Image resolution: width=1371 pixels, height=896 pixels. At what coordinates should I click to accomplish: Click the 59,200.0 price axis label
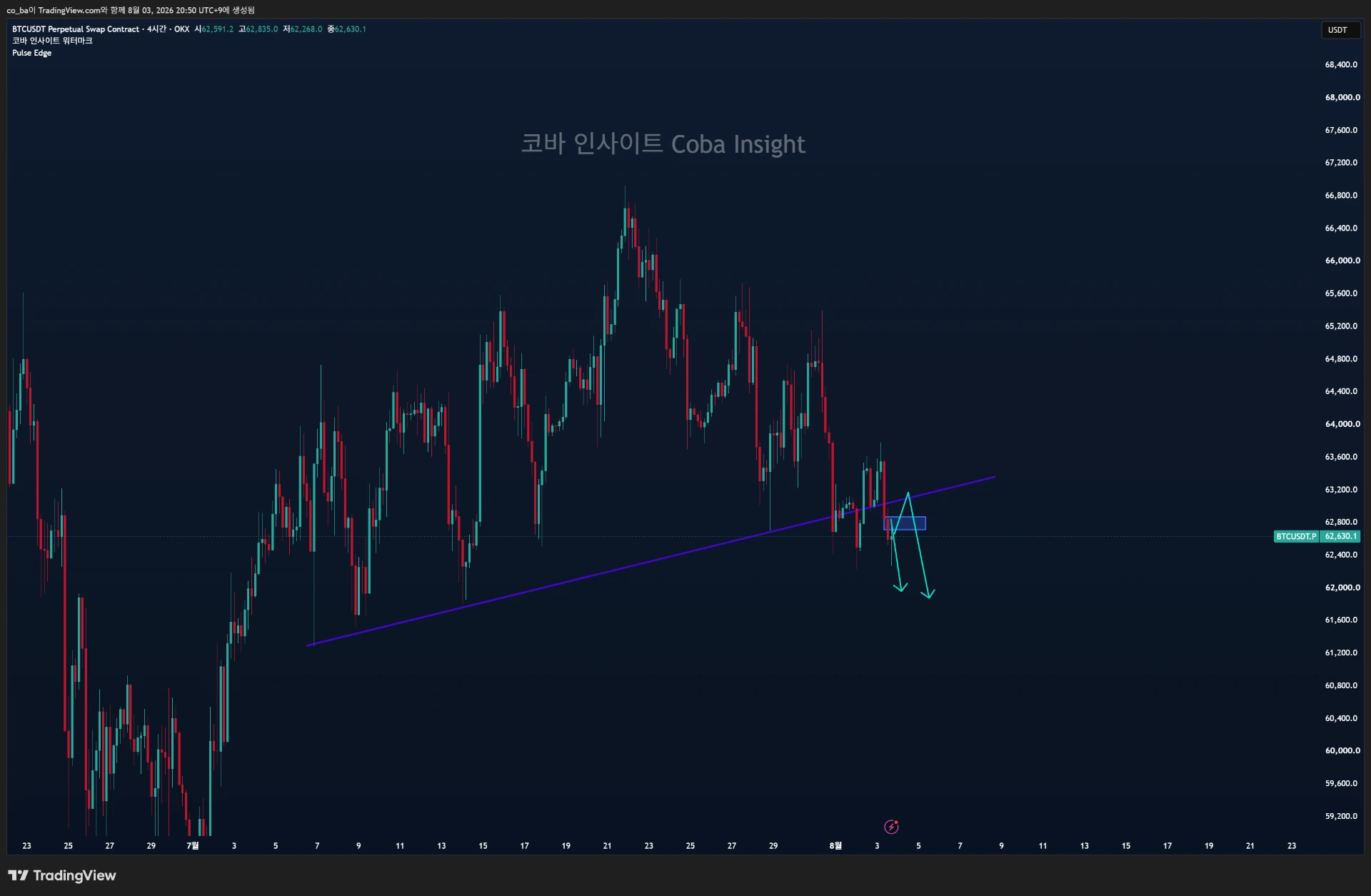click(1342, 816)
